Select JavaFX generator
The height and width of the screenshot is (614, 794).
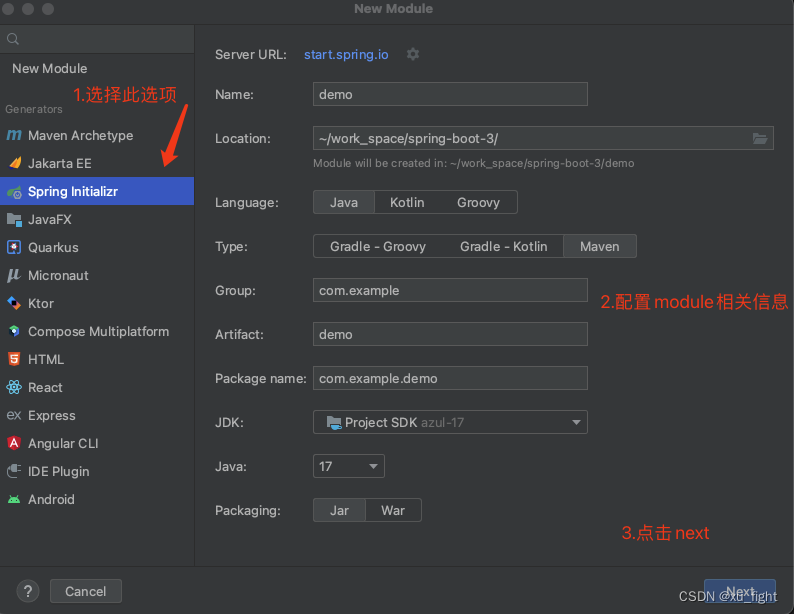pos(97,219)
